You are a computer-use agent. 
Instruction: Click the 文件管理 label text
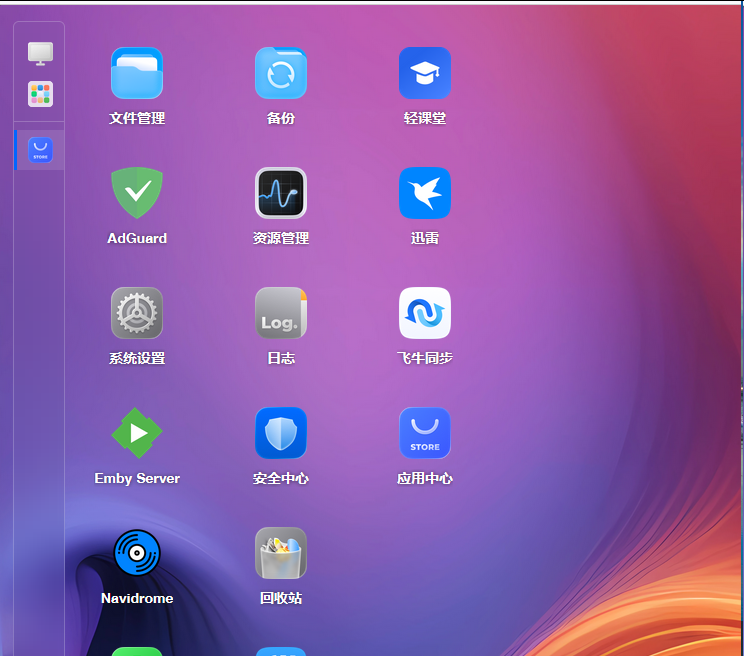(137, 118)
